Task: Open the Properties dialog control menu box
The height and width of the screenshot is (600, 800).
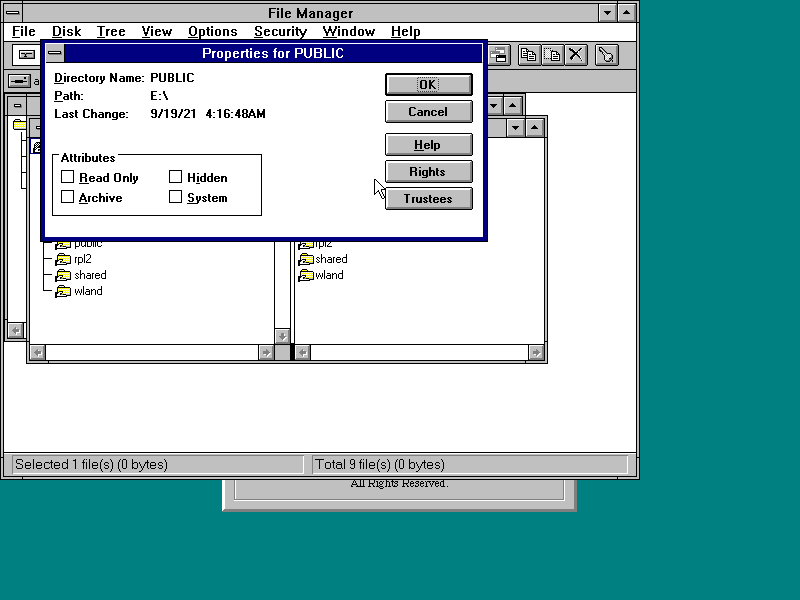Action: click(x=55, y=53)
